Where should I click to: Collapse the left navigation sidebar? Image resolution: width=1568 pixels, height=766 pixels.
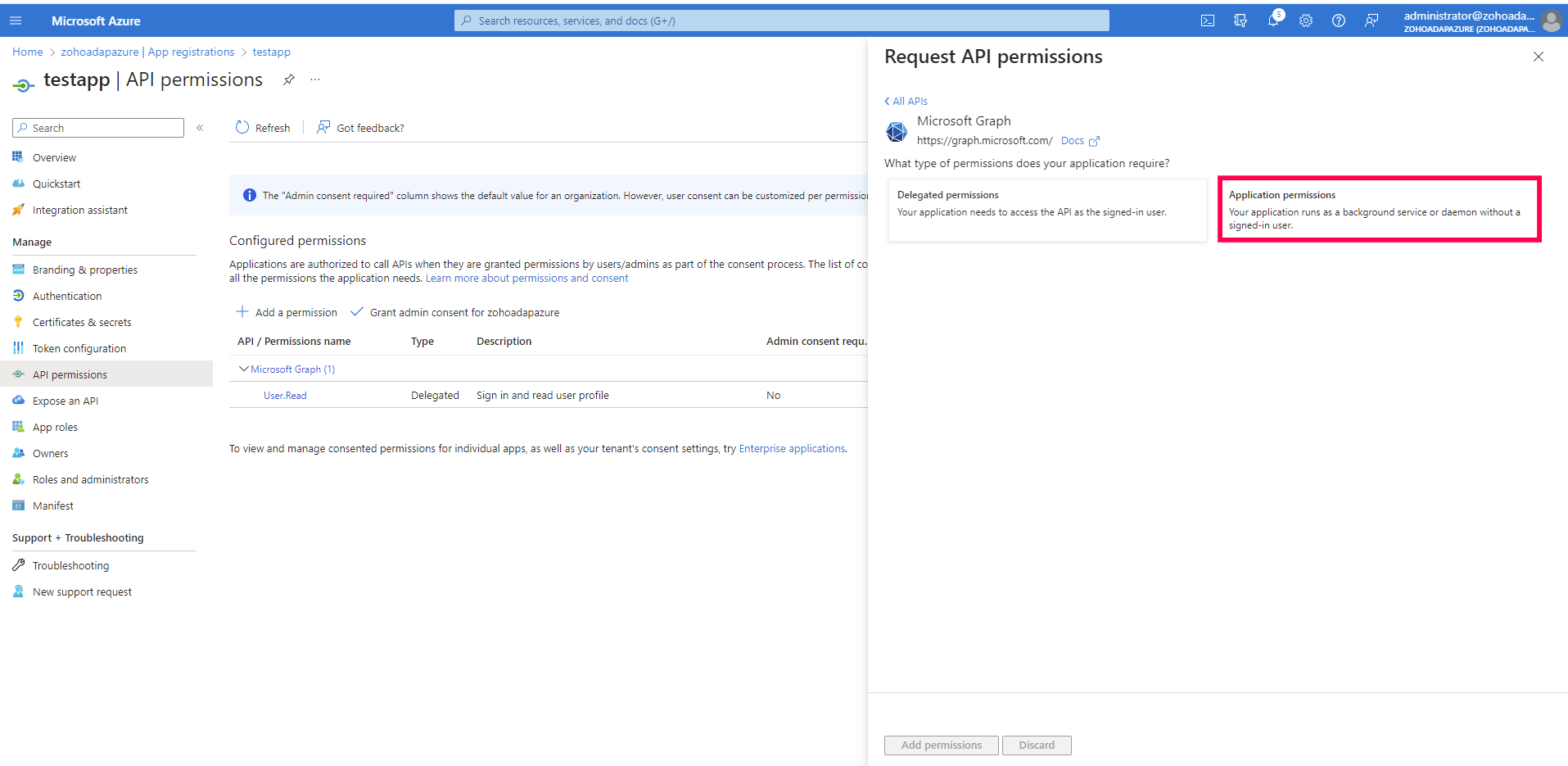(199, 128)
